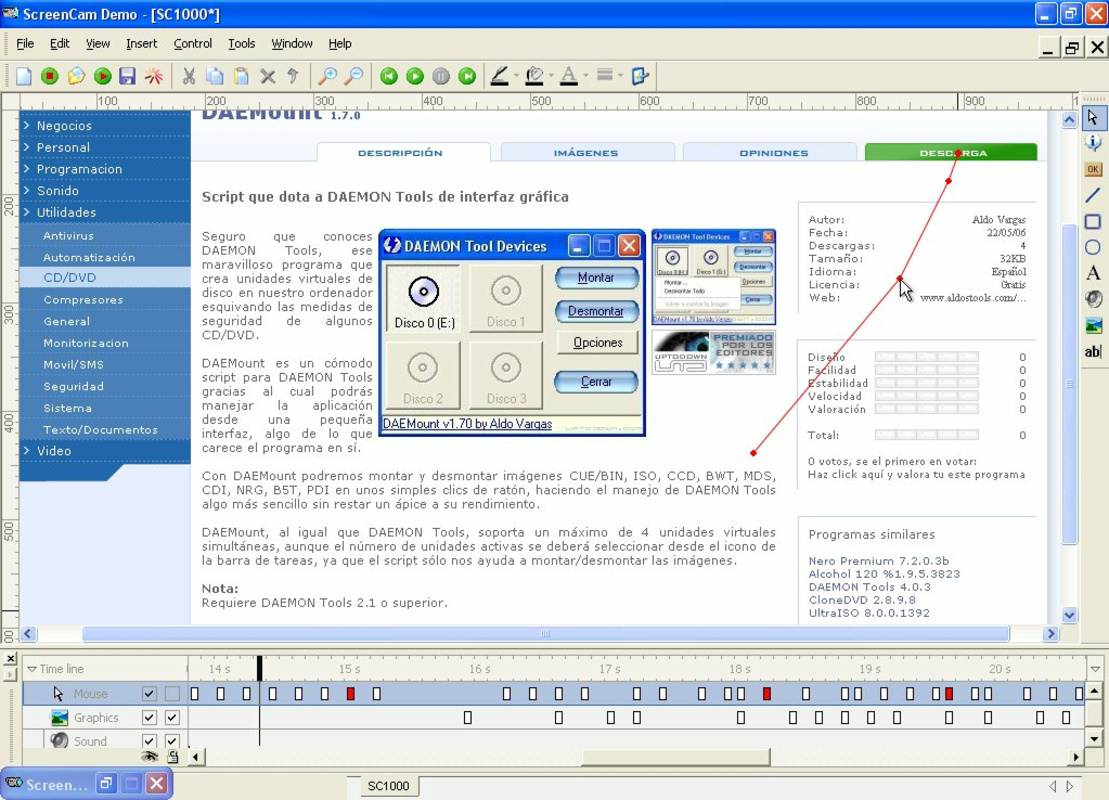Open the Insert menu

tap(141, 44)
